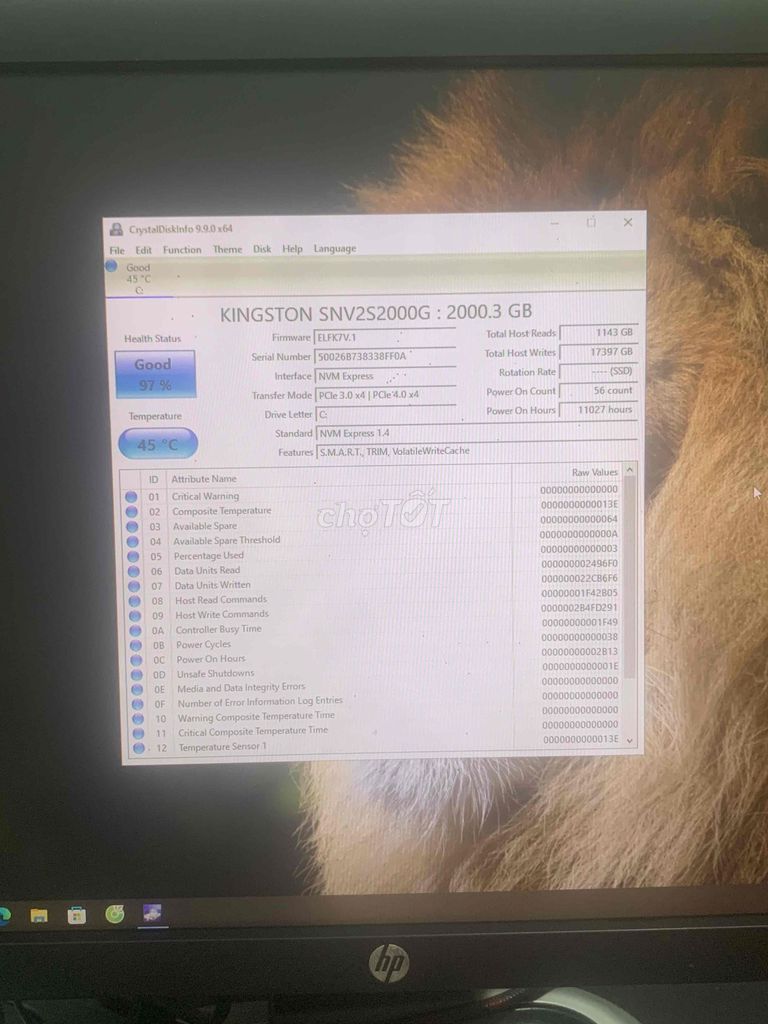The width and height of the screenshot is (768, 1024).
Task: Click the Features field
Action: [x=476, y=451]
